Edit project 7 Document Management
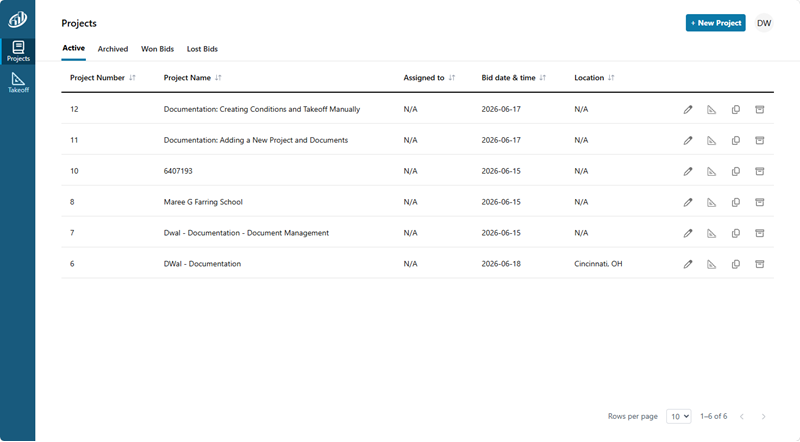The height and width of the screenshot is (442, 800). tap(688, 233)
